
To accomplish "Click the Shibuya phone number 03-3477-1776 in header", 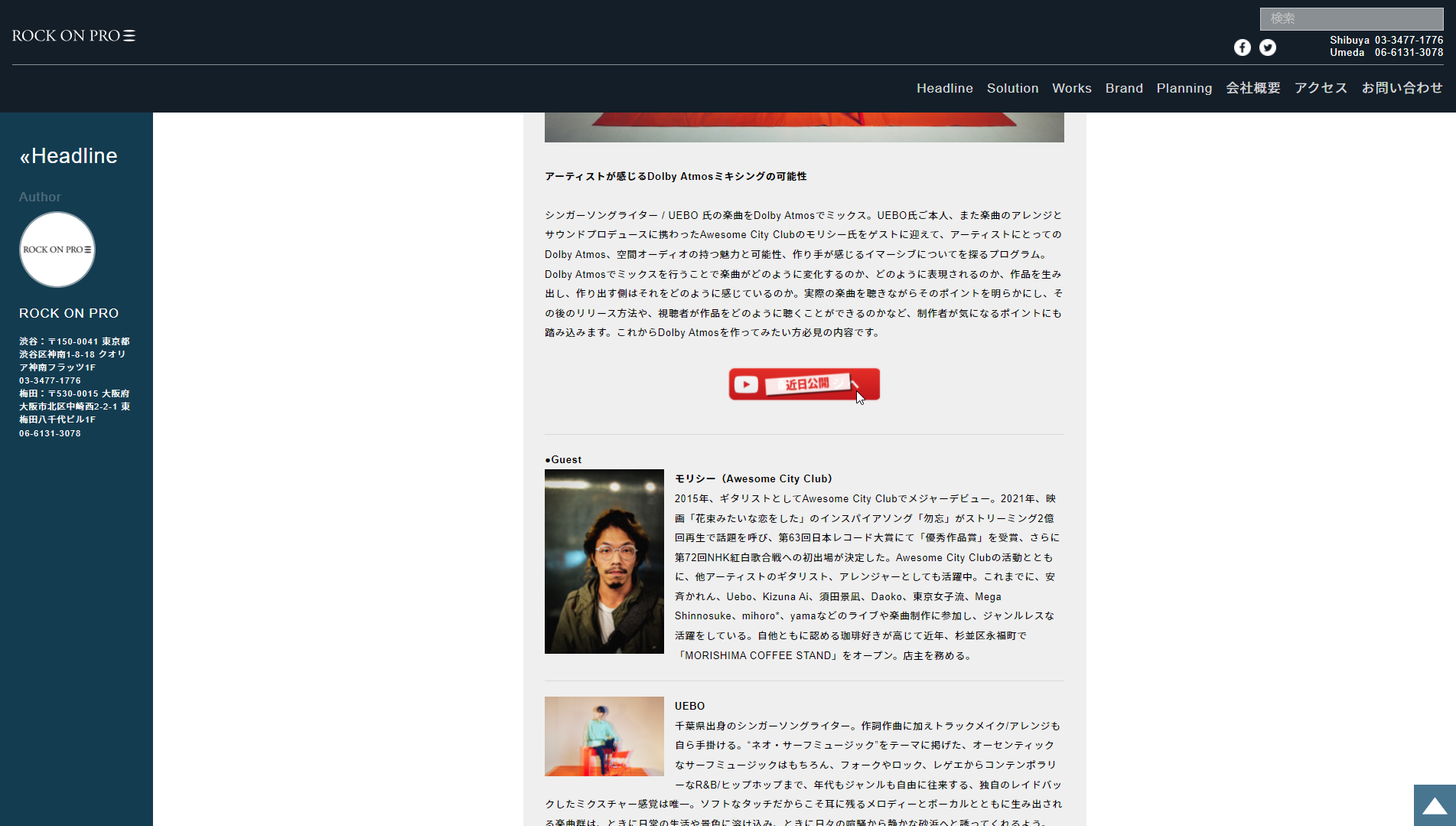I will tap(1409, 40).
